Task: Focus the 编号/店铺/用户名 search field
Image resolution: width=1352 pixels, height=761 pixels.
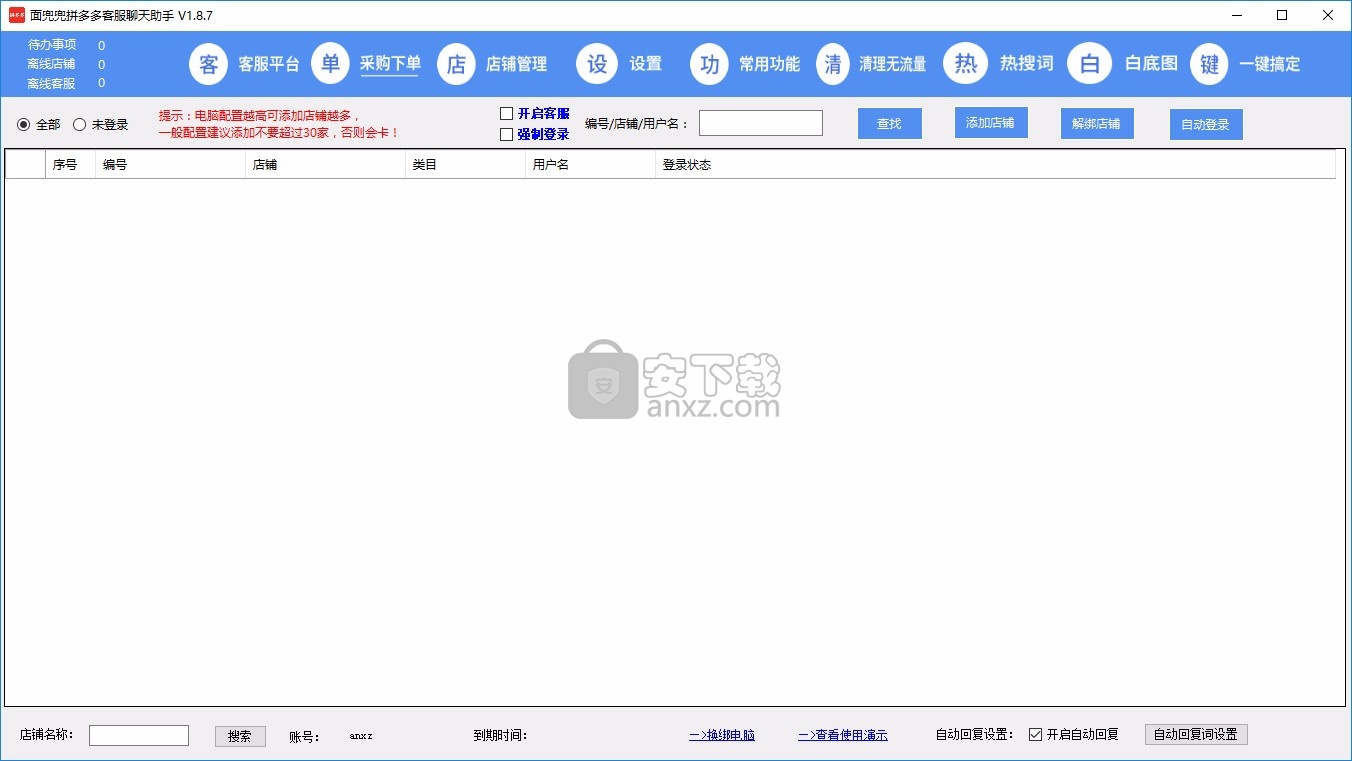Action: pyautogui.click(x=761, y=123)
